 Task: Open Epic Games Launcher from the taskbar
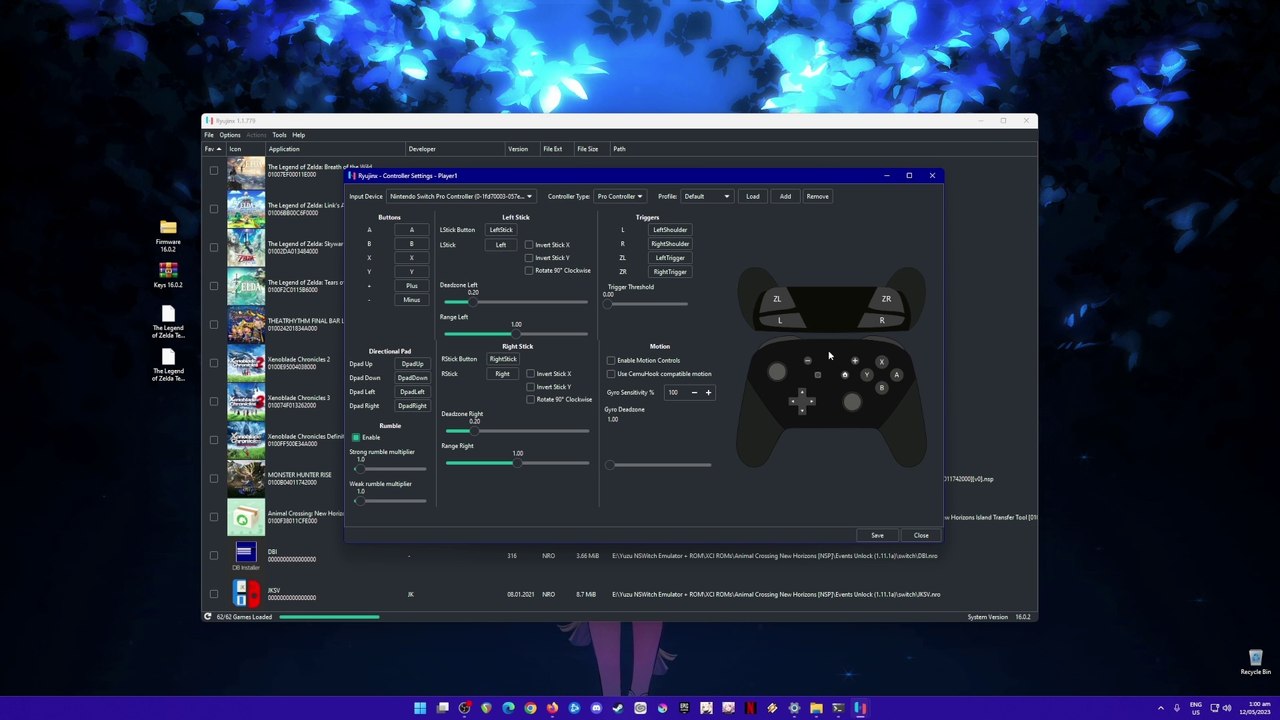tap(684, 708)
